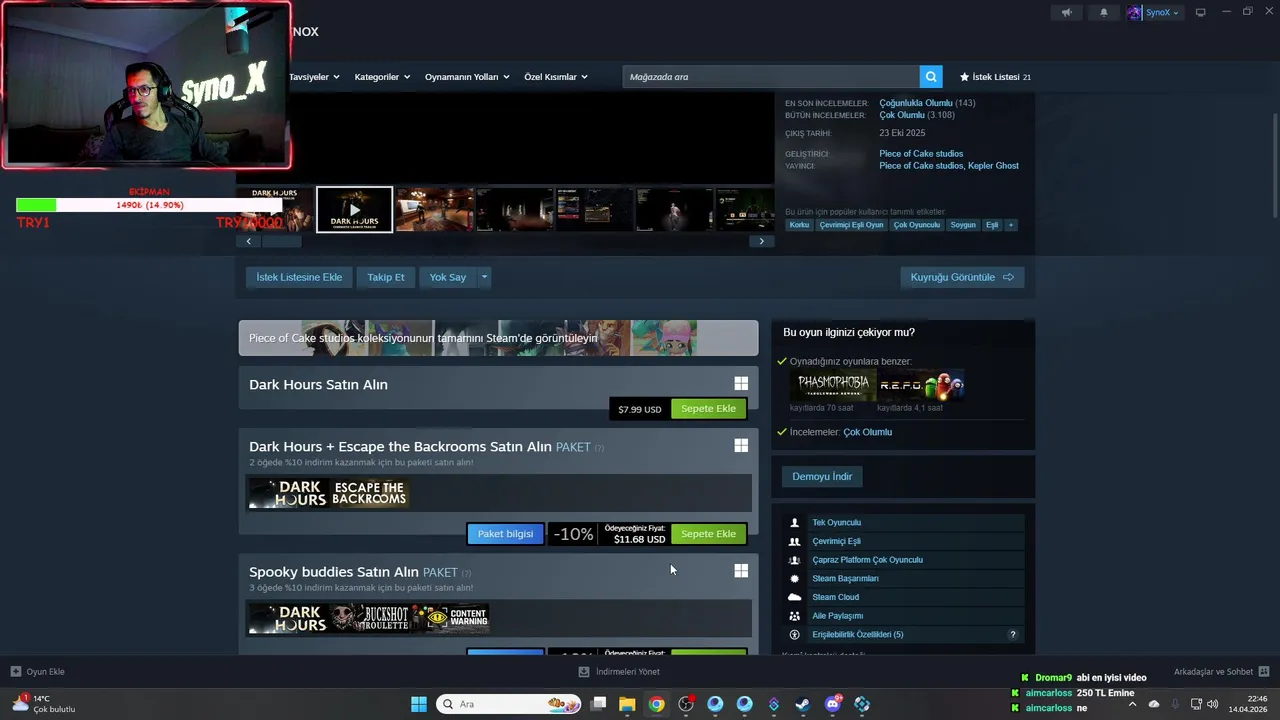The height and width of the screenshot is (720, 1280).
Task: Click the Steam Cloud icon
Action: pos(795,597)
